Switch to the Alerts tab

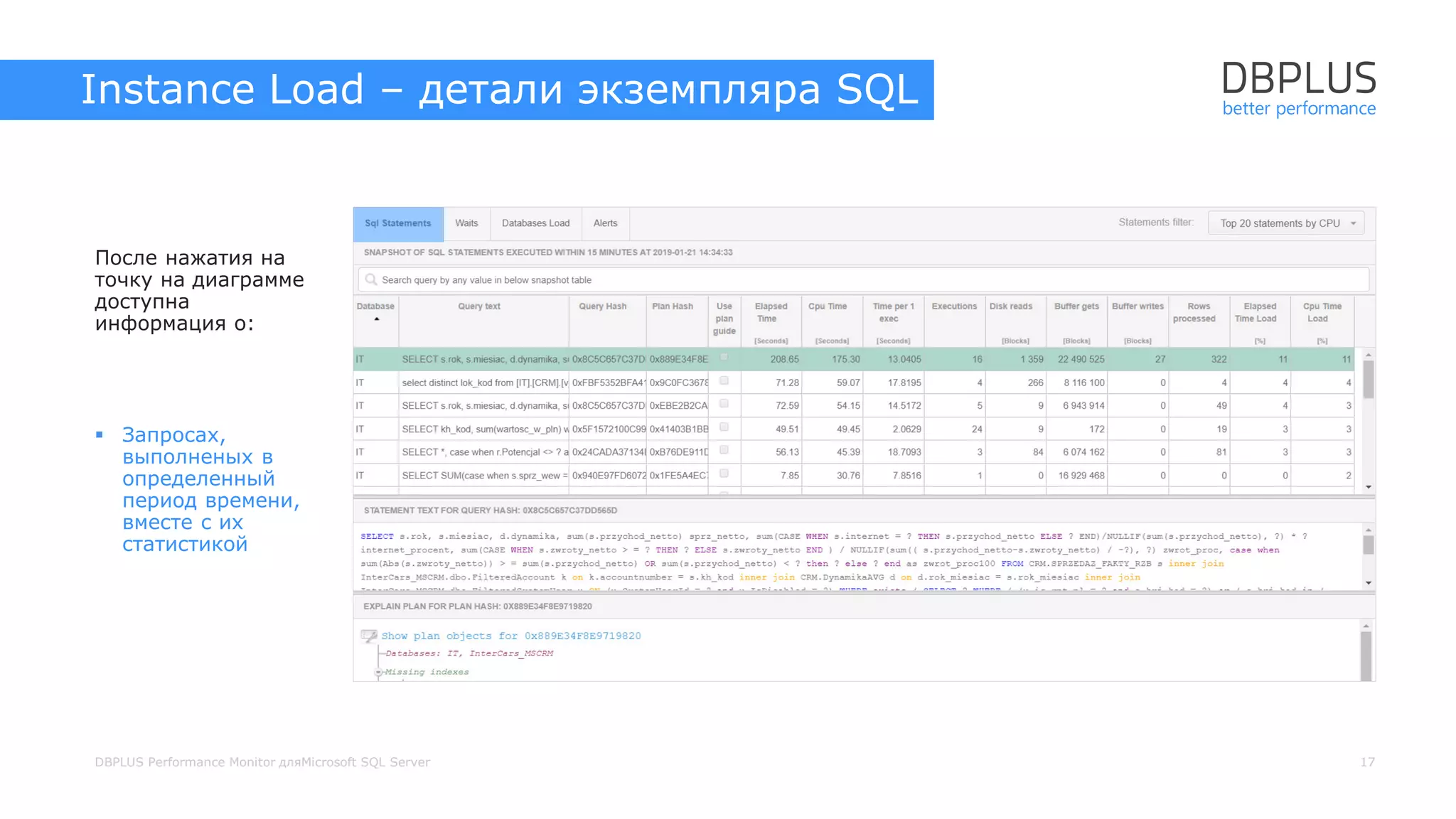(x=605, y=223)
